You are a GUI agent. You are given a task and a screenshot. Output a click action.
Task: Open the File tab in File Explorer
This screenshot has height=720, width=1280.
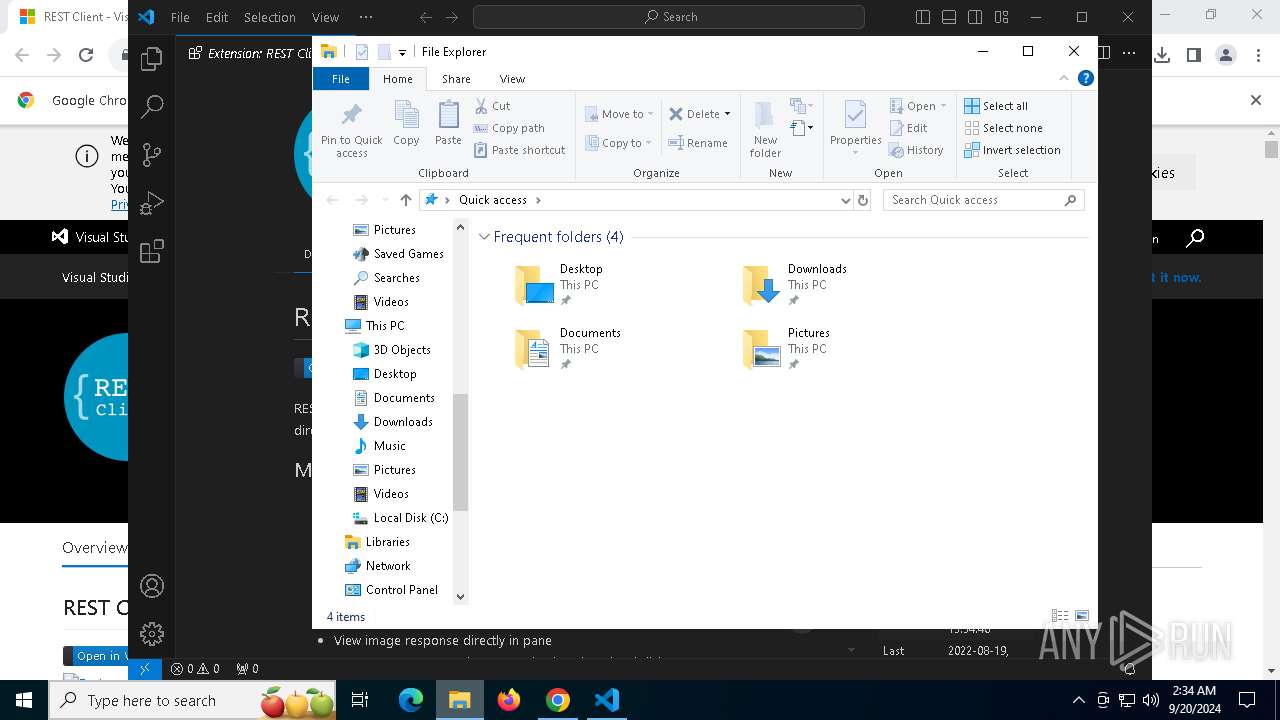pos(341,79)
